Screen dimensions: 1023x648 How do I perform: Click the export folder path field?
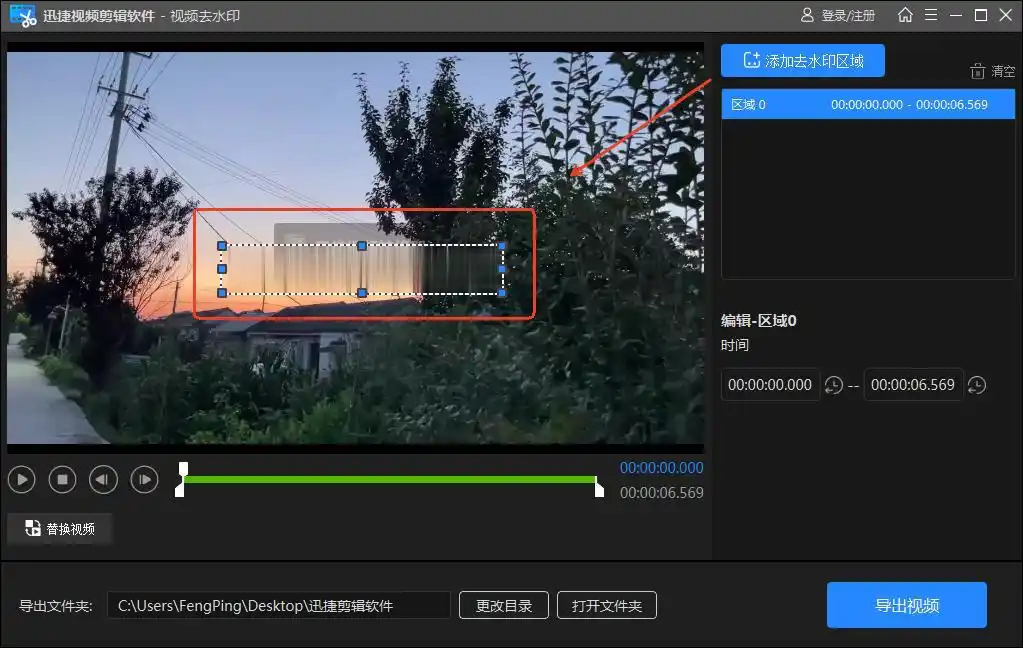[279, 606]
